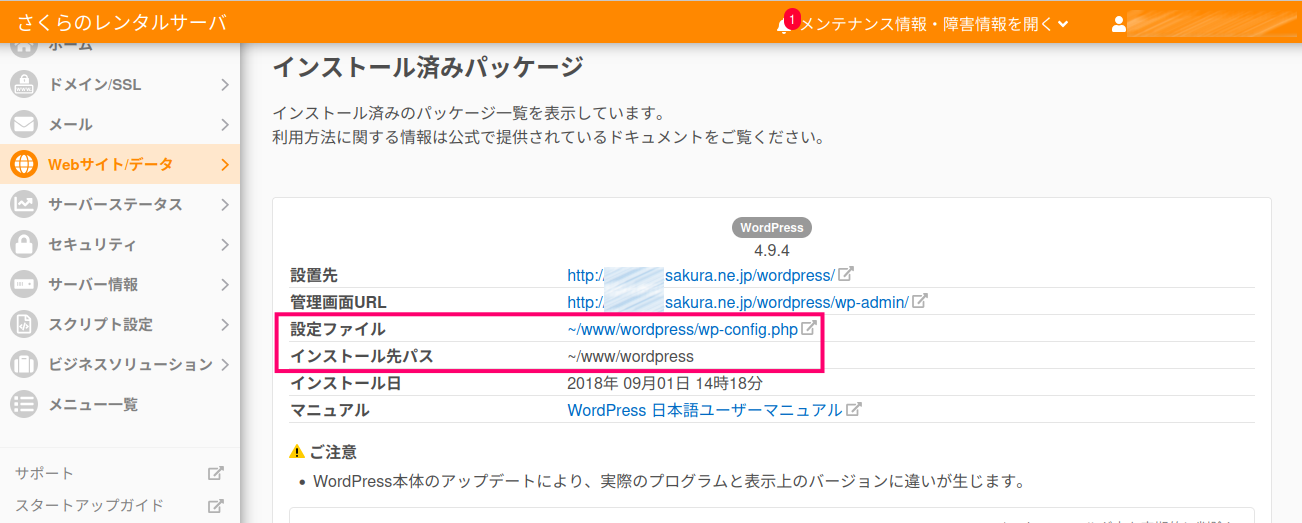This screenshot has height=523, width=1302.
Task: Click the notification bell icon
Action: [782, 25]
